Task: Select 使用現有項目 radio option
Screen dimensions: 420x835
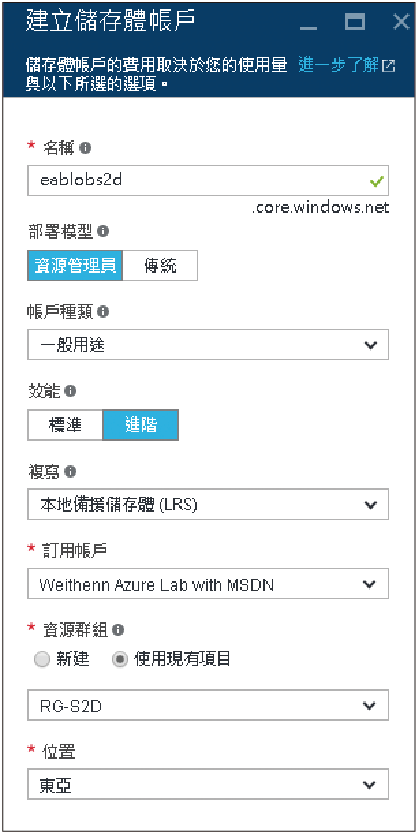Action: [120, 660]
